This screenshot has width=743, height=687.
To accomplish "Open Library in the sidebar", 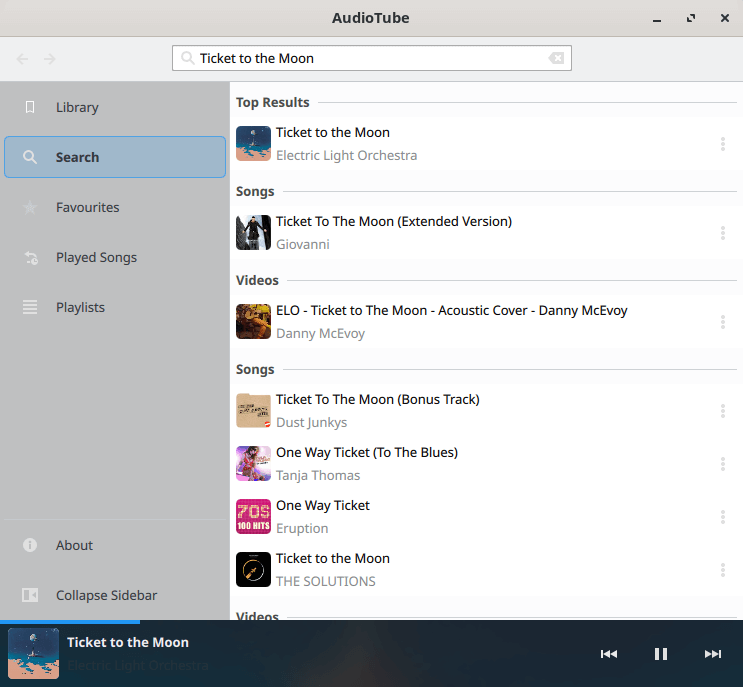I will 115,107.
